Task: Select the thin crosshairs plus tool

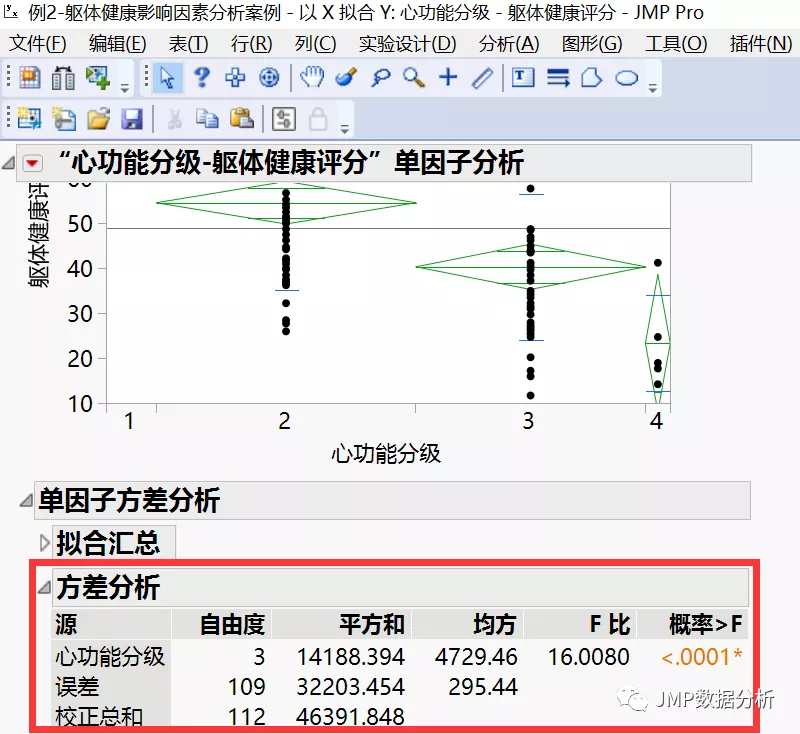Action: pos(448,78)
